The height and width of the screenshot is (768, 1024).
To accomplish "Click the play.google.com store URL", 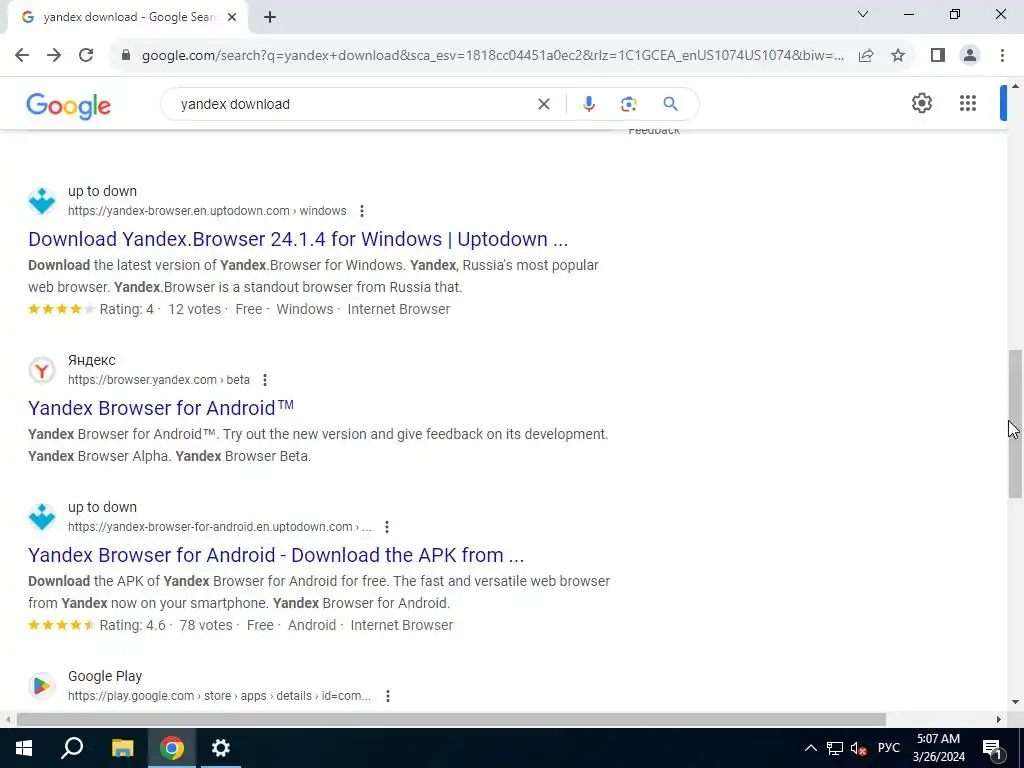I will tap(219, 696).
